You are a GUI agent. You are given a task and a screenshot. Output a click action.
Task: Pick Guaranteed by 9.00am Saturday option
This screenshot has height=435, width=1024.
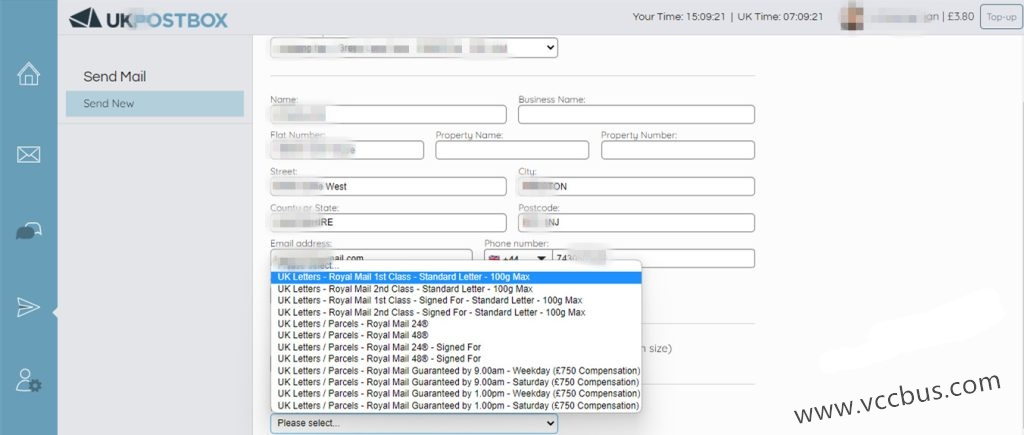point(456,382)
